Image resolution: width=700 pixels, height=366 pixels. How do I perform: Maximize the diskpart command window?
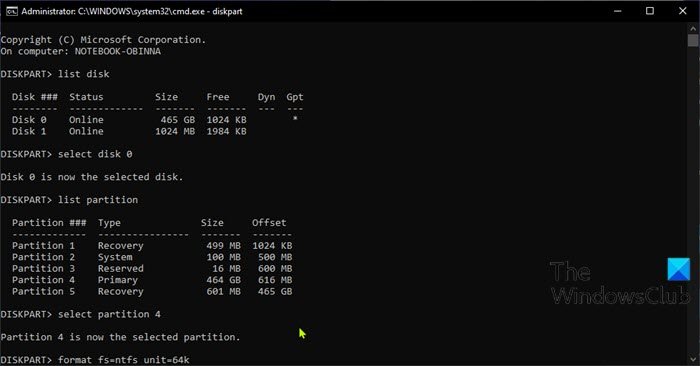pos(650,11)
